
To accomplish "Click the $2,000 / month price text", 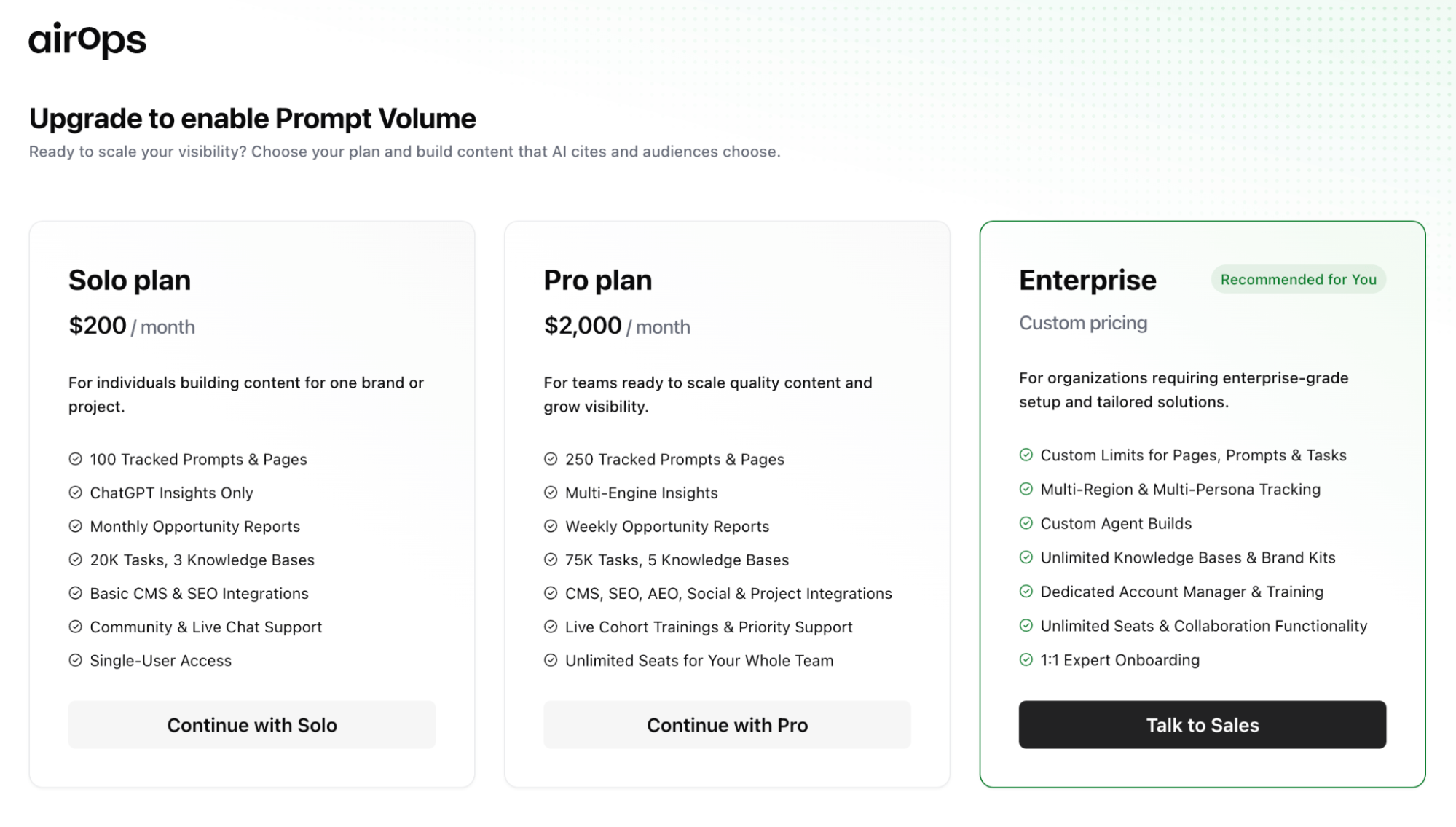I will (x=616, y=326).
